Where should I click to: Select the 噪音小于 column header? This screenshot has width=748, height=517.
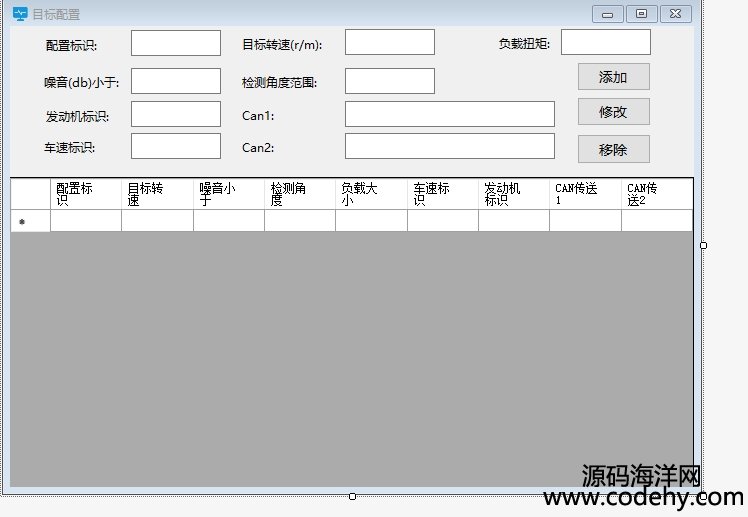pyautogui.click(x=229, y=194)
